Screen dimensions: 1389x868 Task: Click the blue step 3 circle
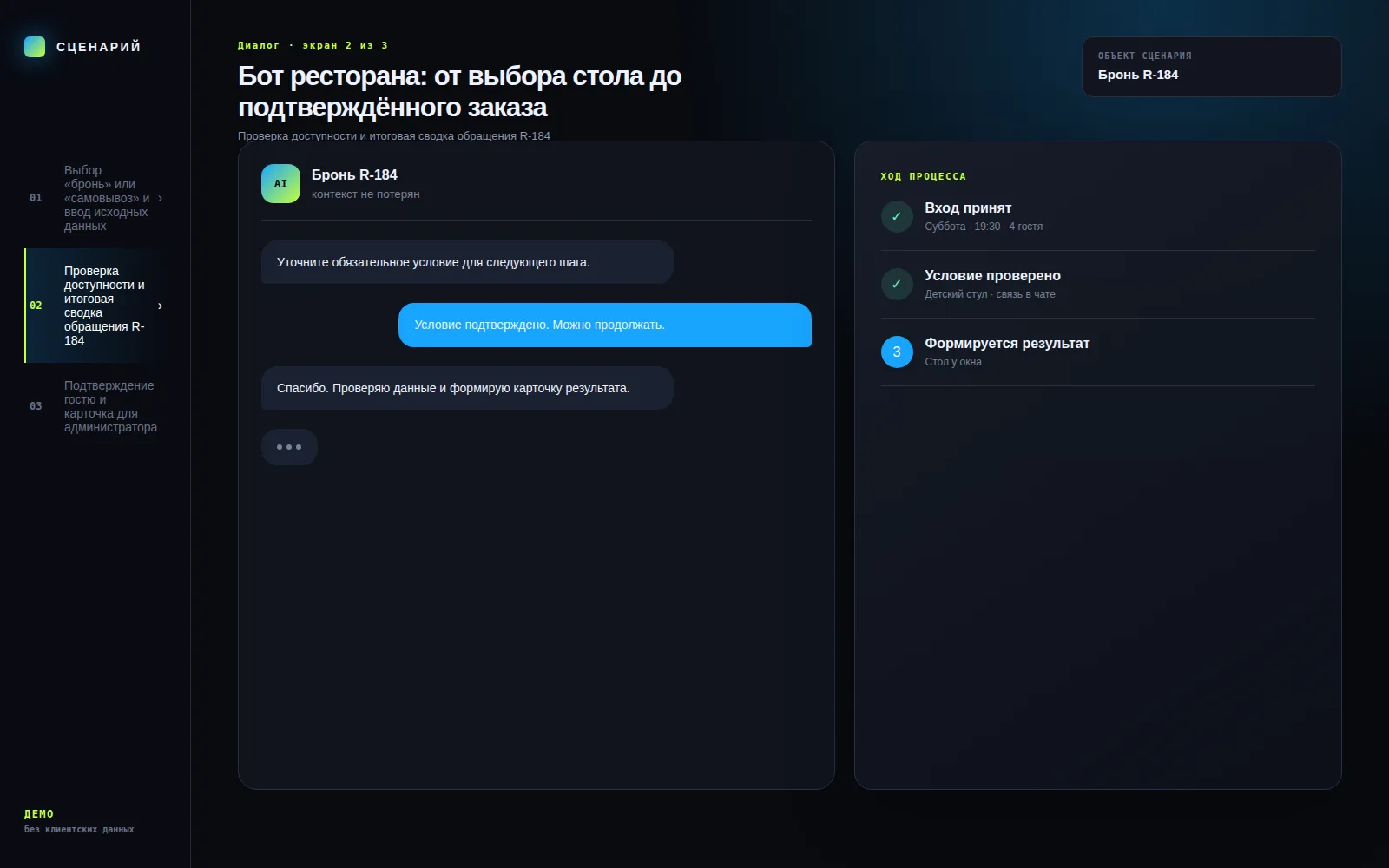(897, 352)
